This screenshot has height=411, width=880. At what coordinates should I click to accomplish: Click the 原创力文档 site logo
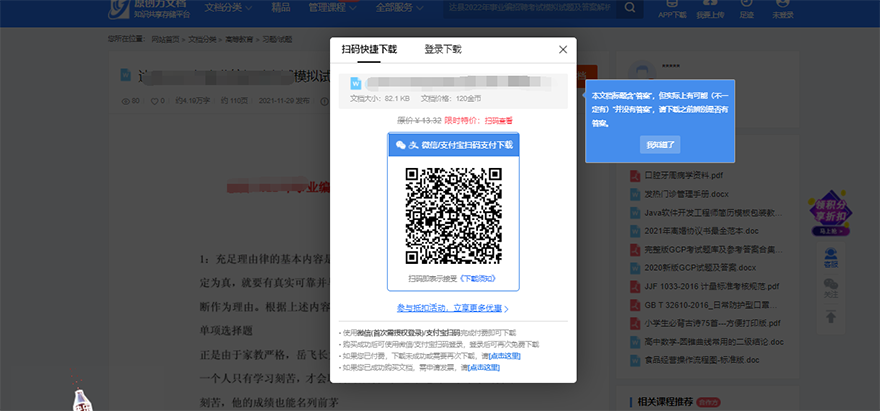pos(149,8)
